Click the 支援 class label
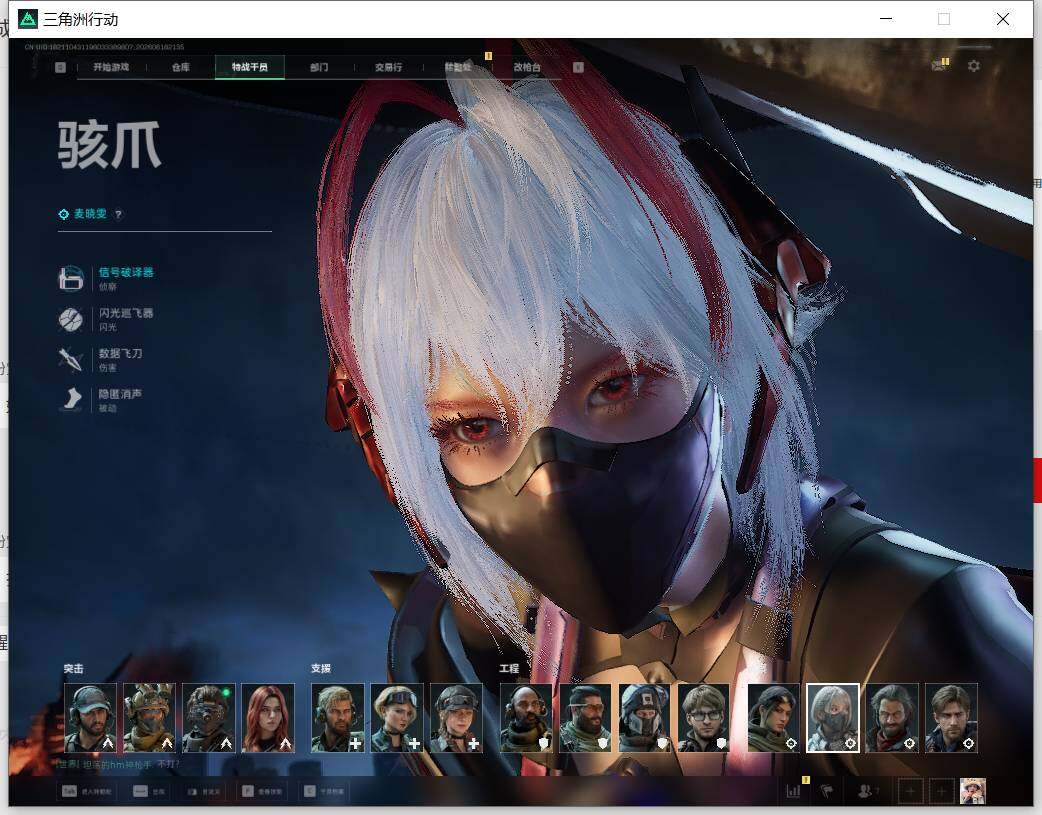 click(321, 669)
